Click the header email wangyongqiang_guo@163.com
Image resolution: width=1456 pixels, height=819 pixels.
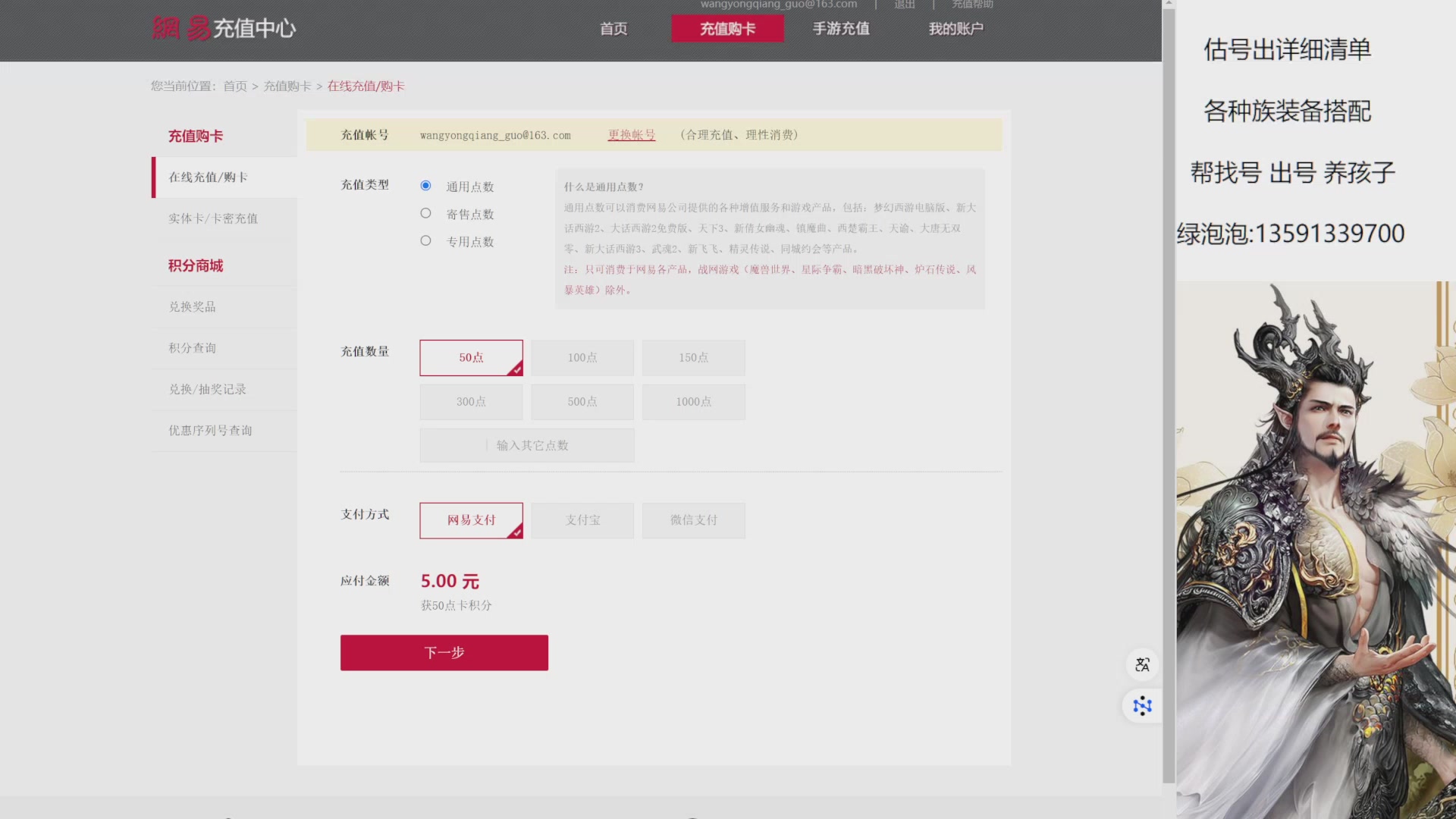tap(779, 5)
